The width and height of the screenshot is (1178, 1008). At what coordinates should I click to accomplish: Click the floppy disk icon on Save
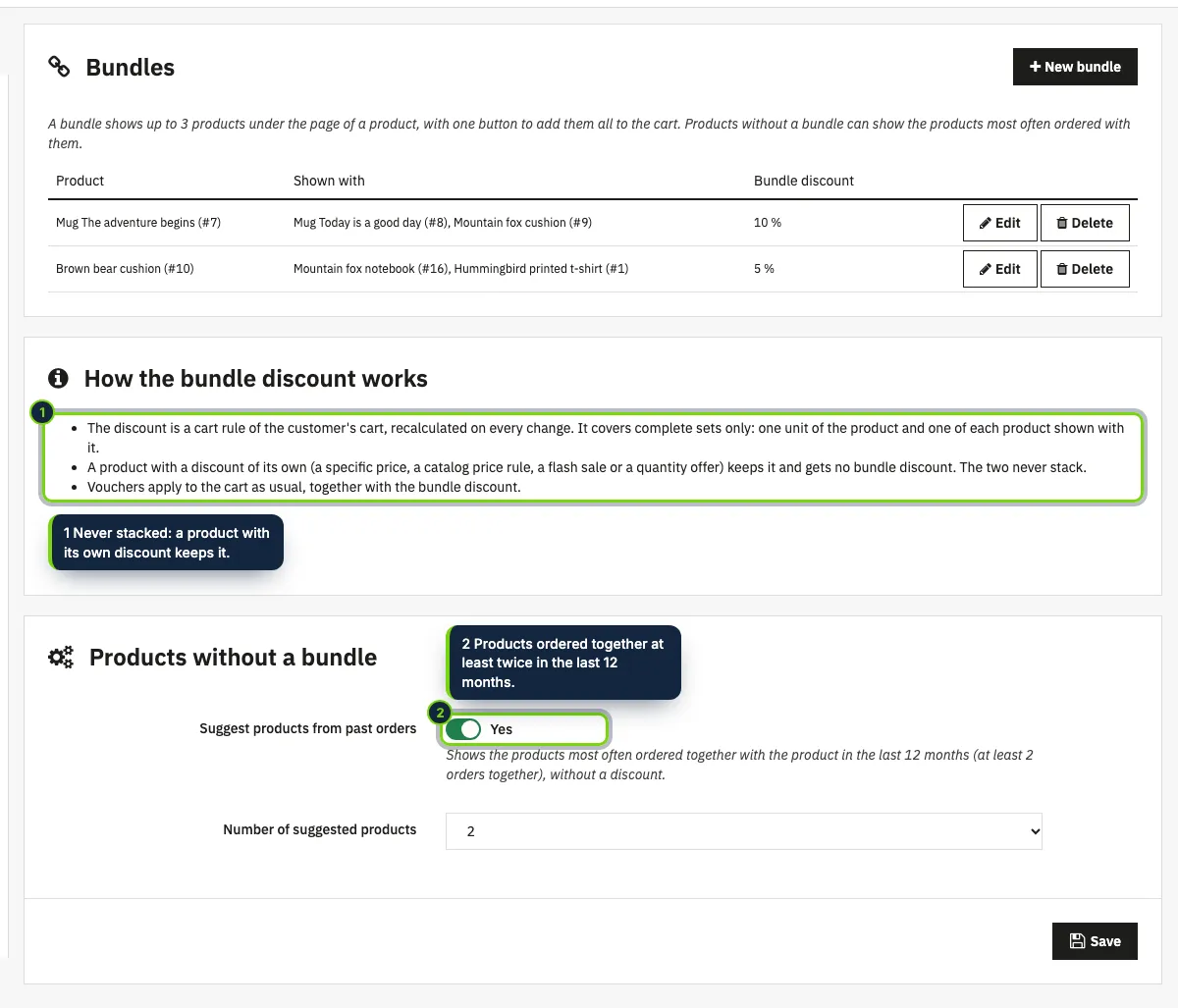[x=1077, y=941]
